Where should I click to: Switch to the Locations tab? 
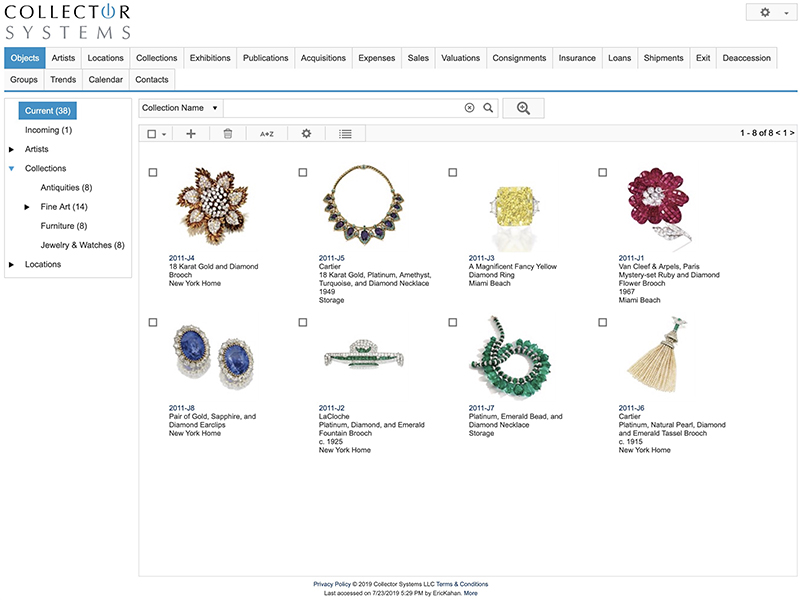[x=106, y=58]
